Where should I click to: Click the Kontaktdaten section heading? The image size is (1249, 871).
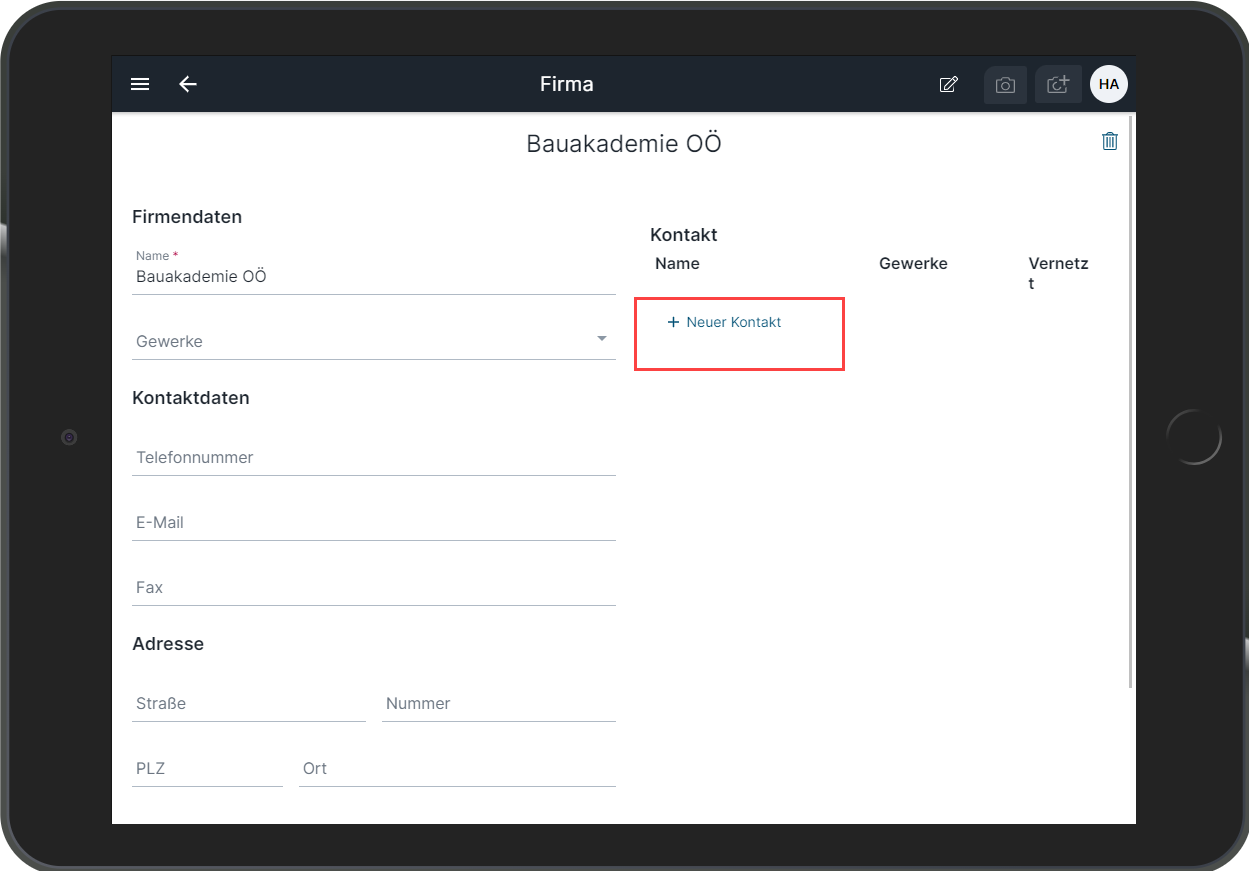[191, 398]
